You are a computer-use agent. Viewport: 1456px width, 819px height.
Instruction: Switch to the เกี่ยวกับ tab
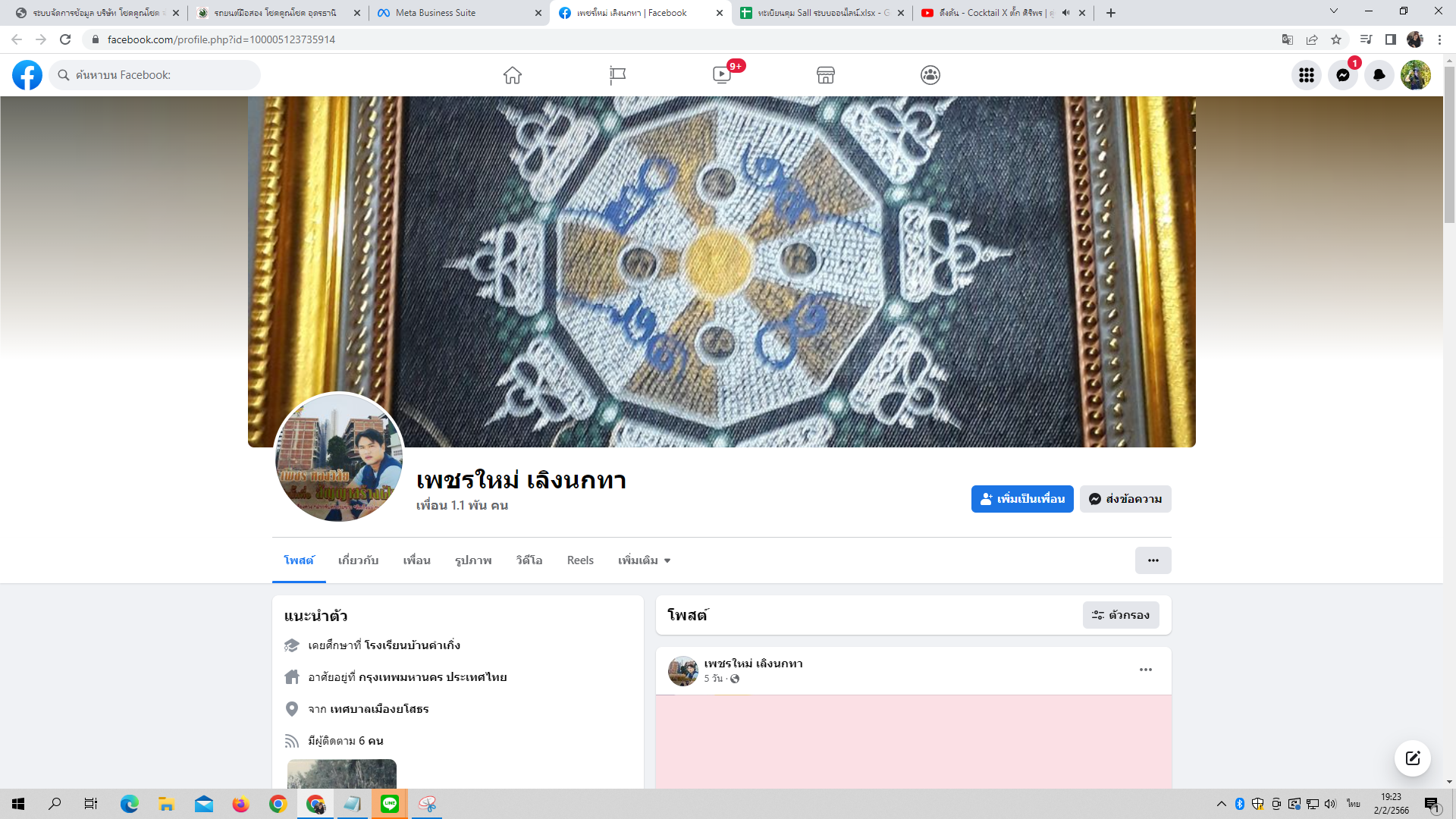click(x=358, y=560)
